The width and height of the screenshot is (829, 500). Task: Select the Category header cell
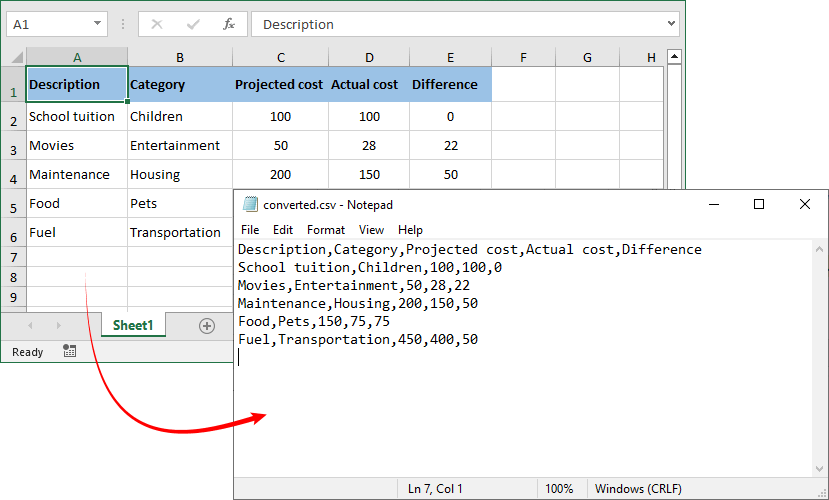180,84
